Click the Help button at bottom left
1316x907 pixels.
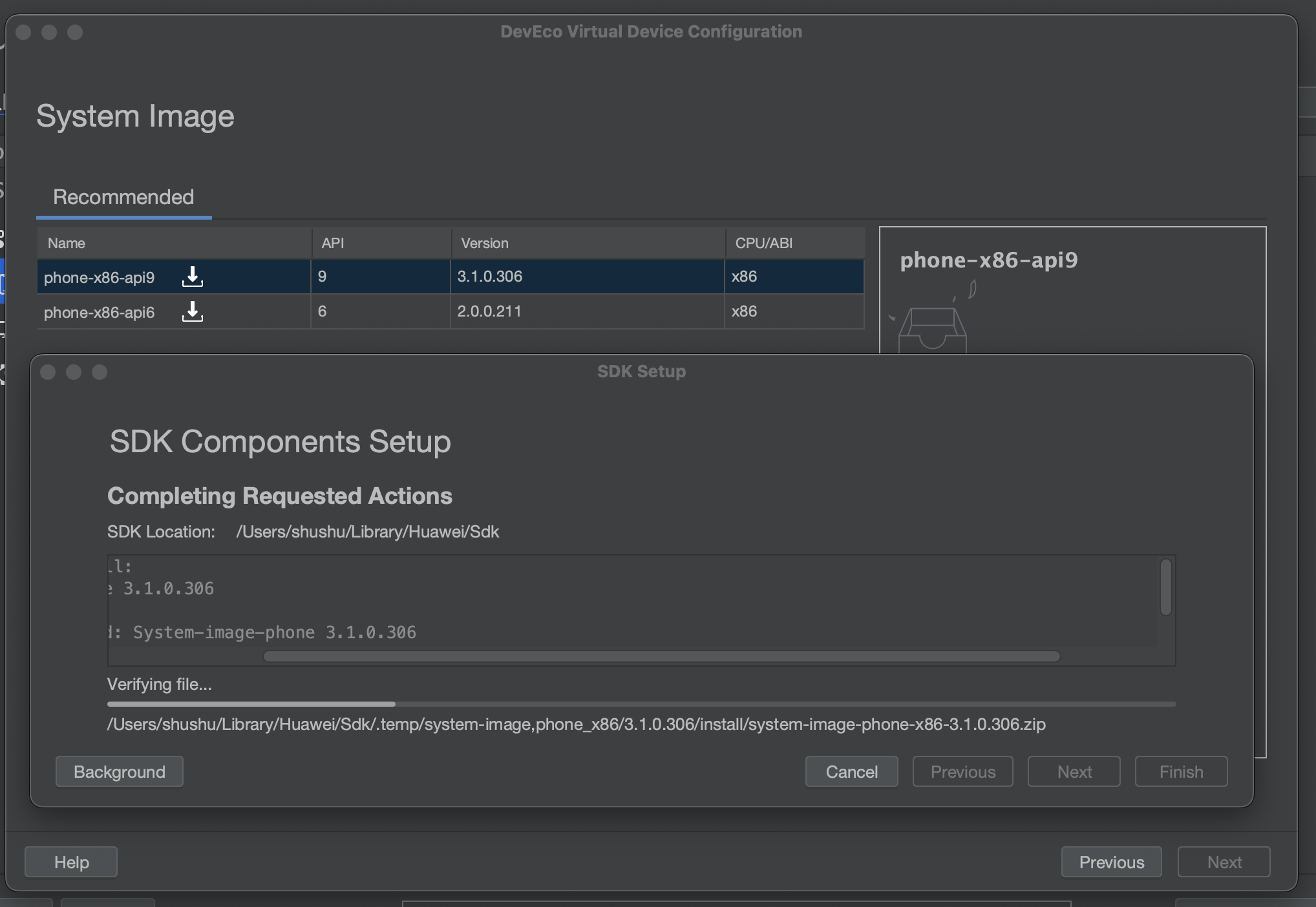72,862
